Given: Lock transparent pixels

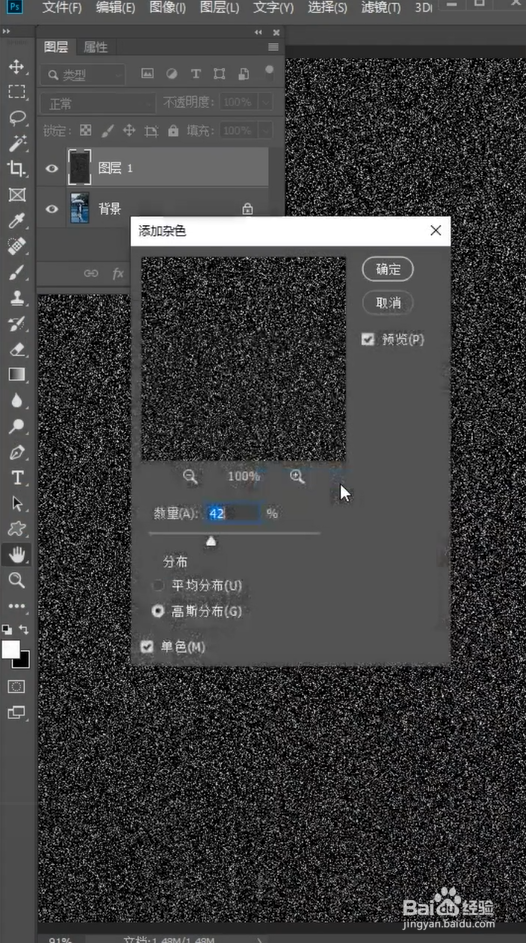Looking at the screenshot, I should (x=86, y=131).
